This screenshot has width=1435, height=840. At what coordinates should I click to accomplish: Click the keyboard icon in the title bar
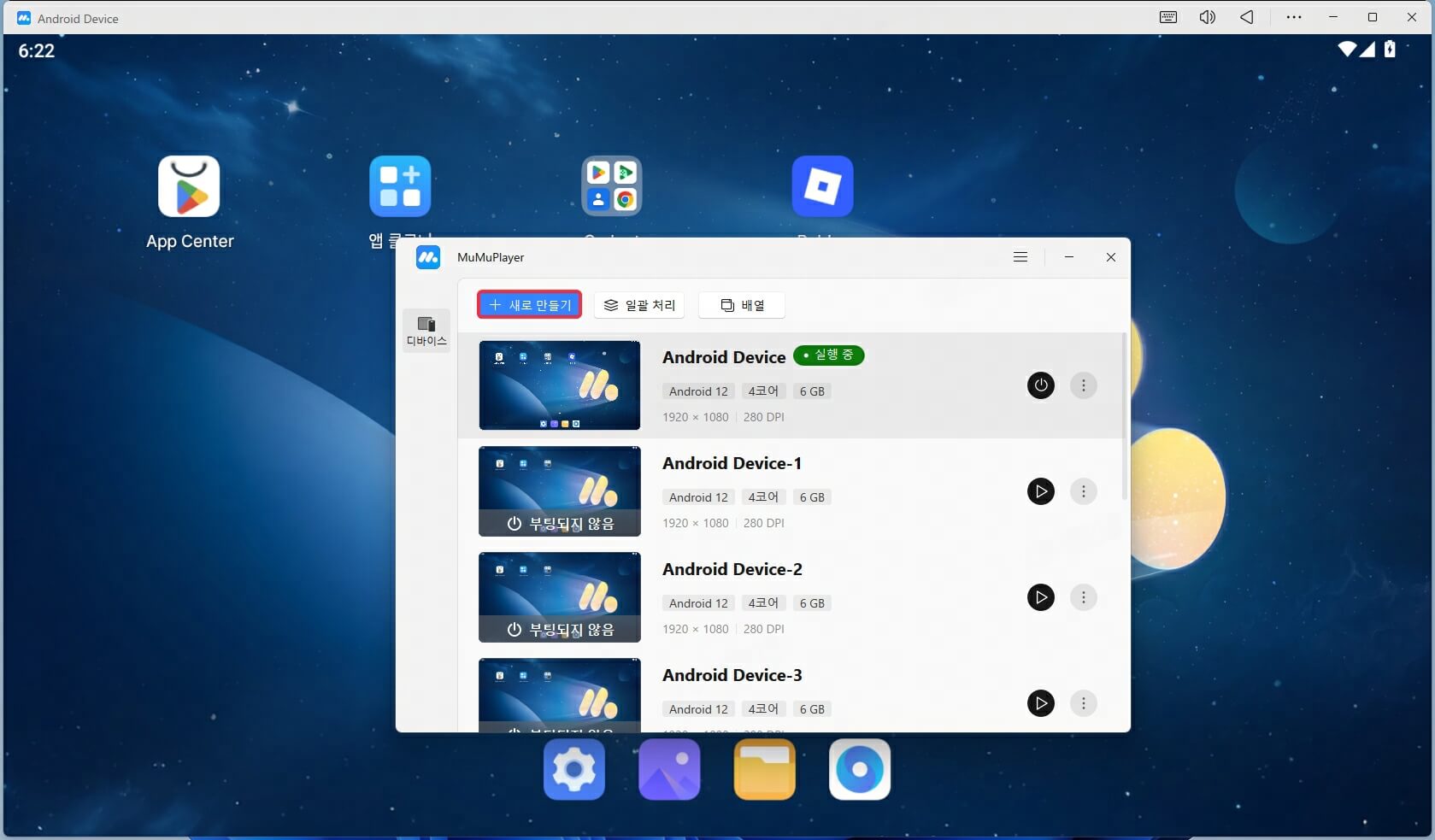click(x=1168, y=17)
